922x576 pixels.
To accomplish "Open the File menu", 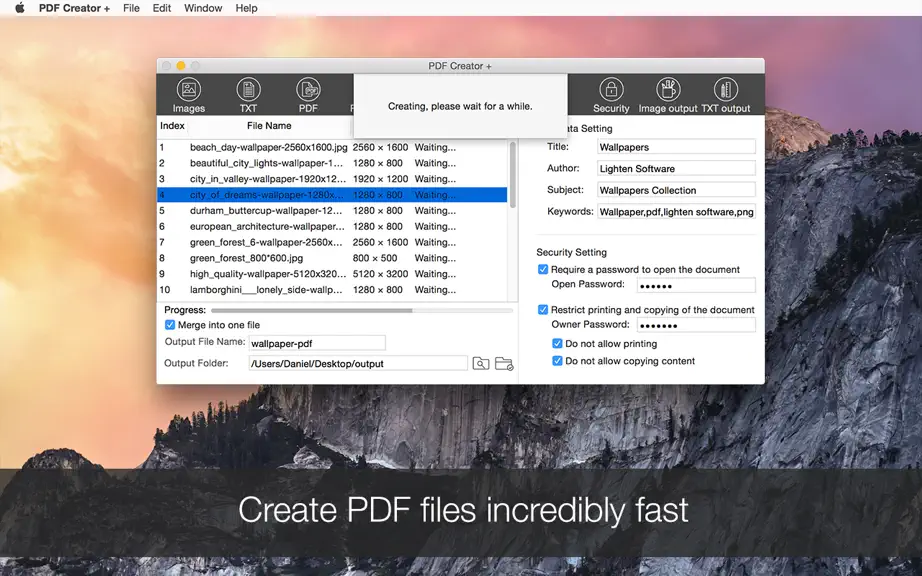I will coord(131,8).
